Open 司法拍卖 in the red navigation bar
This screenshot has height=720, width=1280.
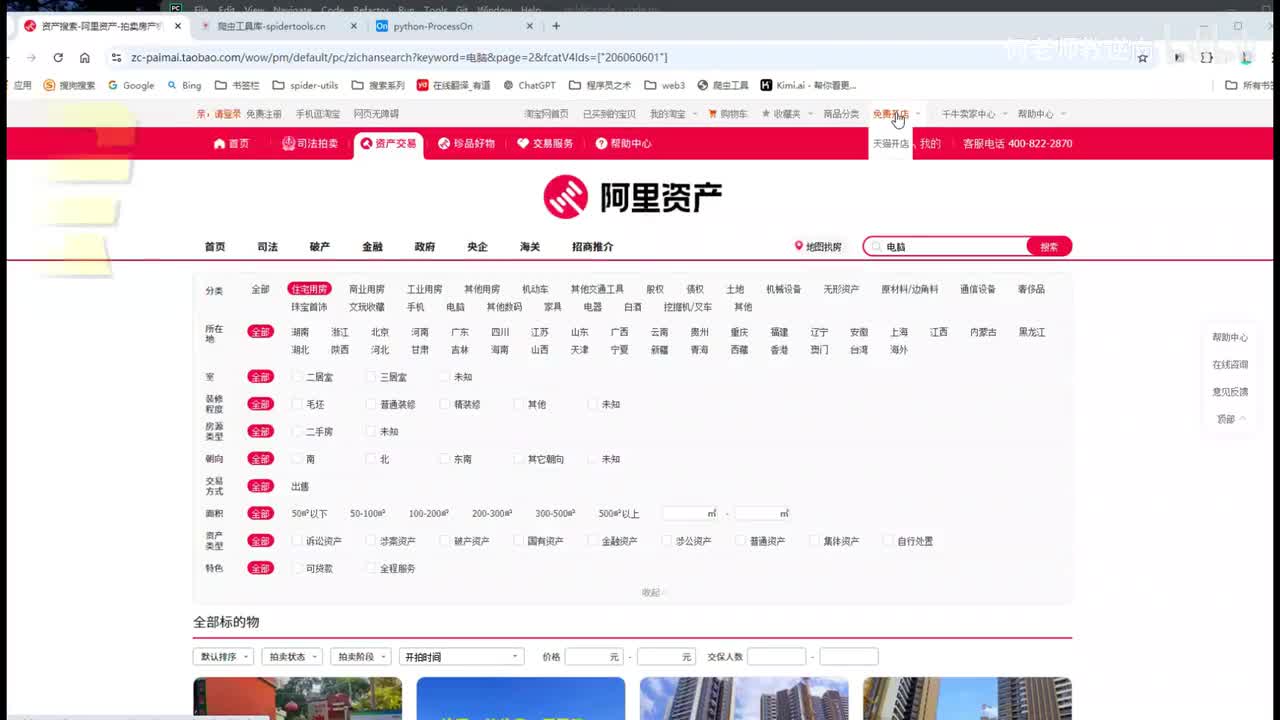(x=310, y=144)
